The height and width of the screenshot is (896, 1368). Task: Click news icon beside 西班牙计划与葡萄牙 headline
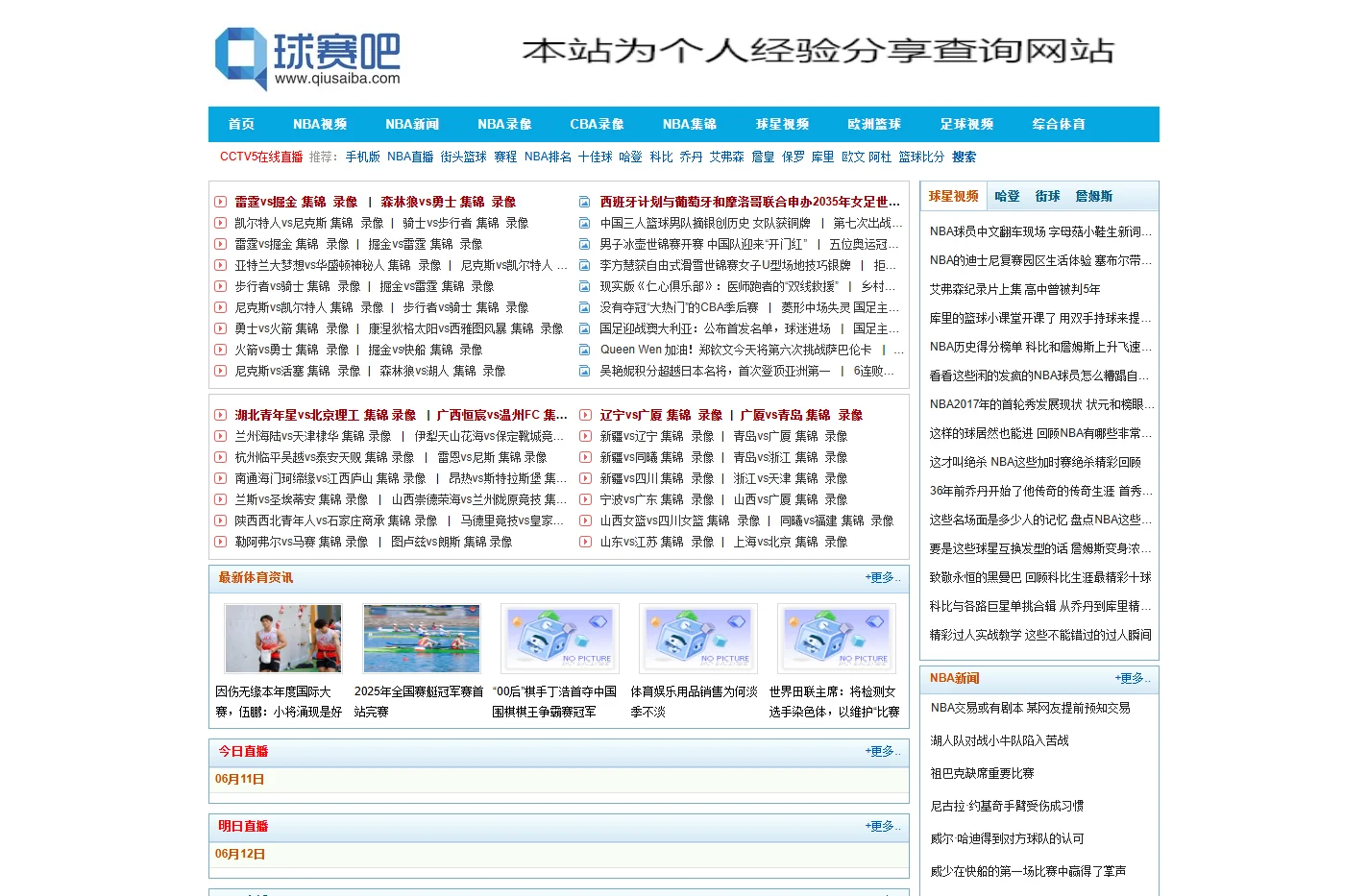584,202
